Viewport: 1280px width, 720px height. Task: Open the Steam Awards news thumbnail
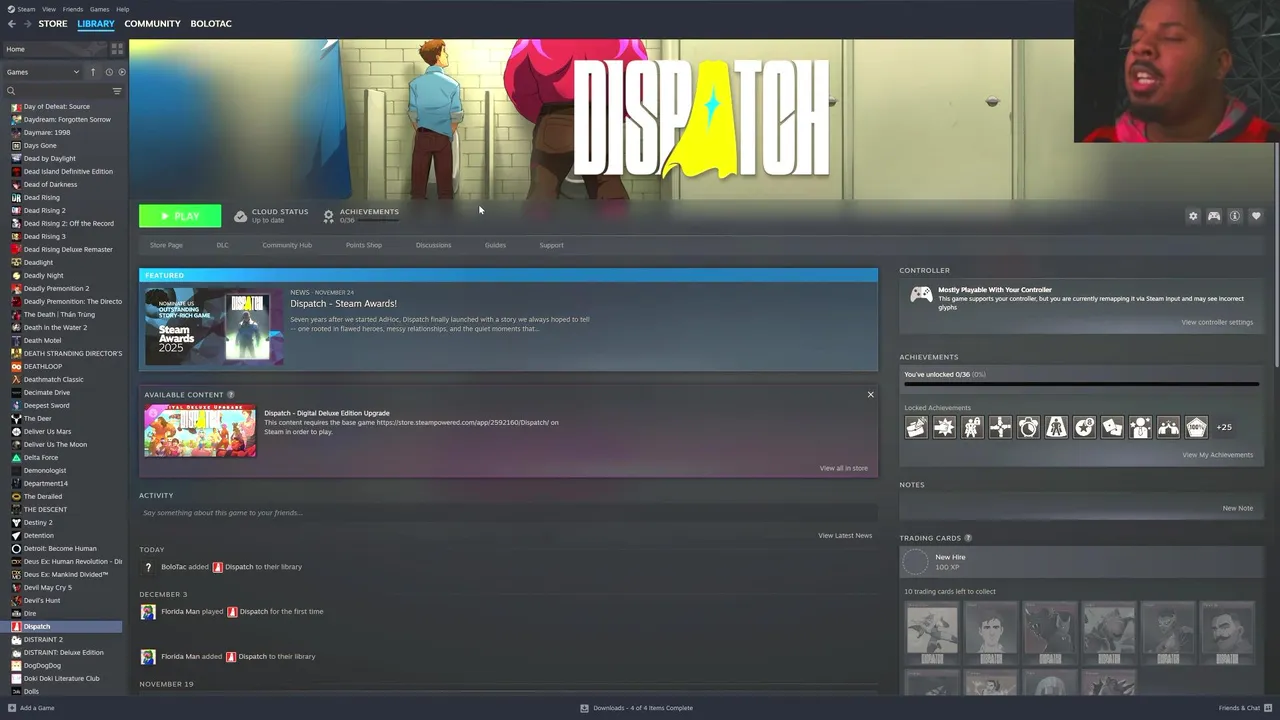coord(214,326)
